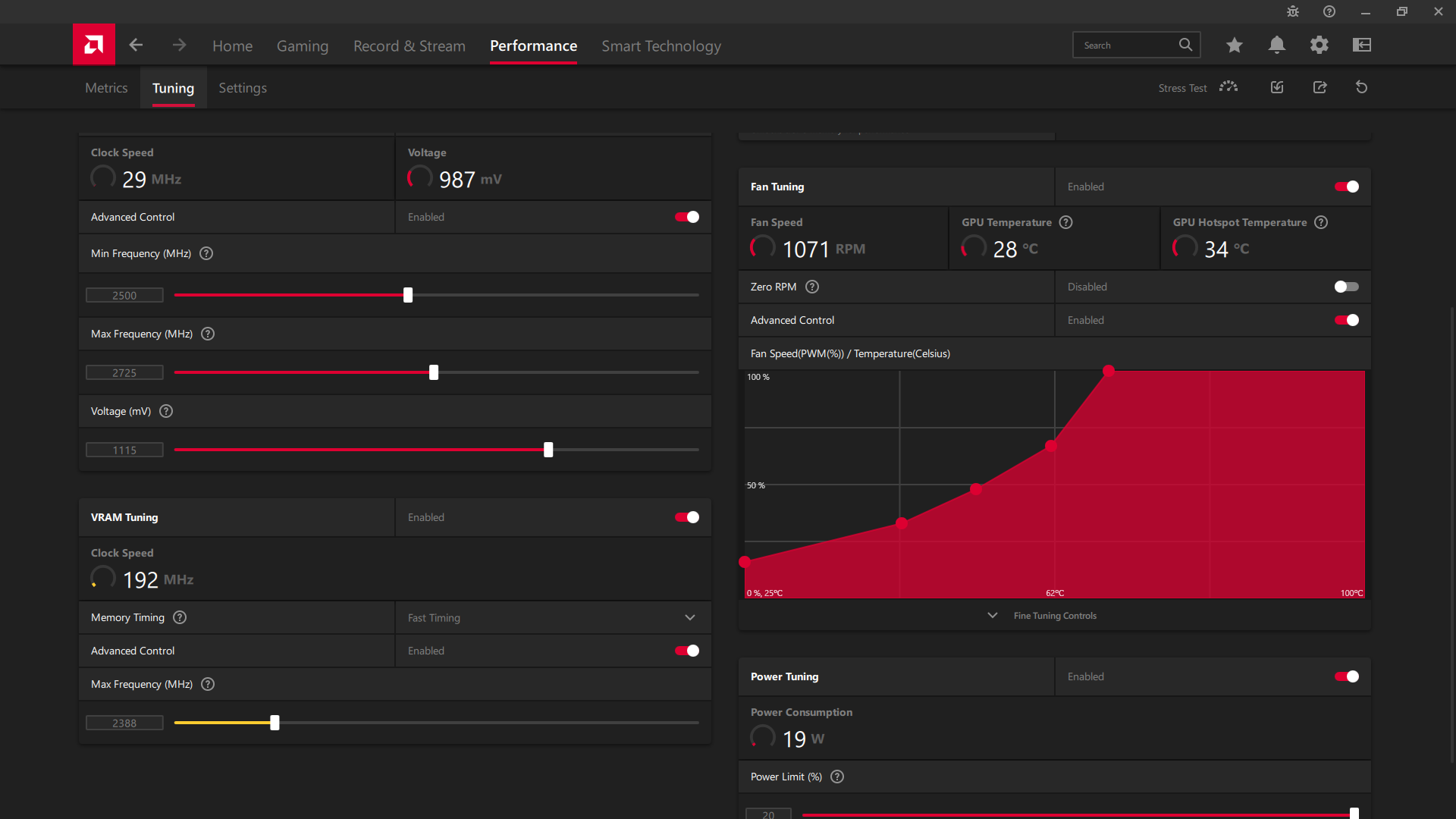Toggle VRAM Tuning switch
This screenshot has height=819, width=1456.
tap(687, 517)
